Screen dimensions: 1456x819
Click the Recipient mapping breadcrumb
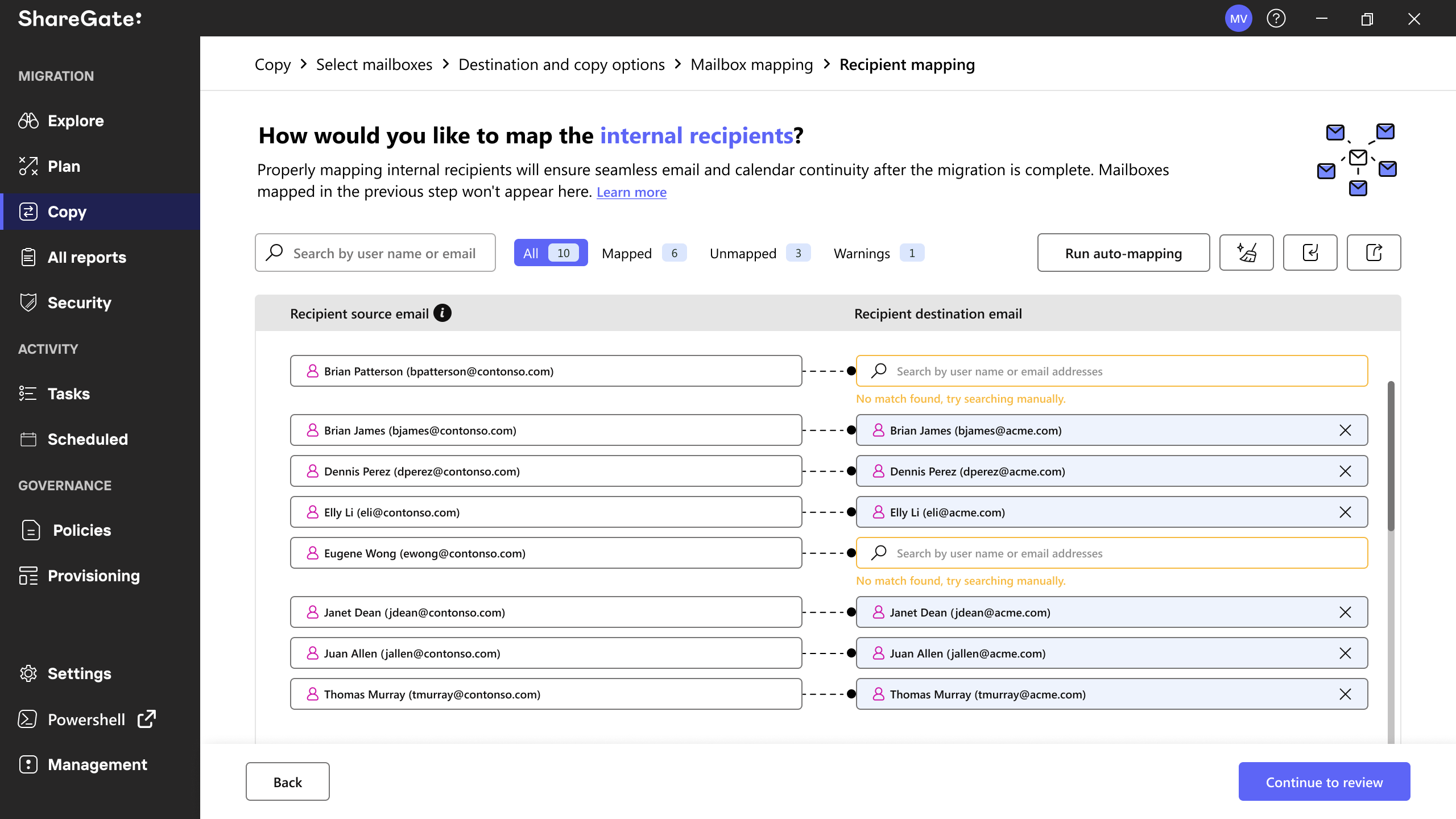(x=907, y=65)
